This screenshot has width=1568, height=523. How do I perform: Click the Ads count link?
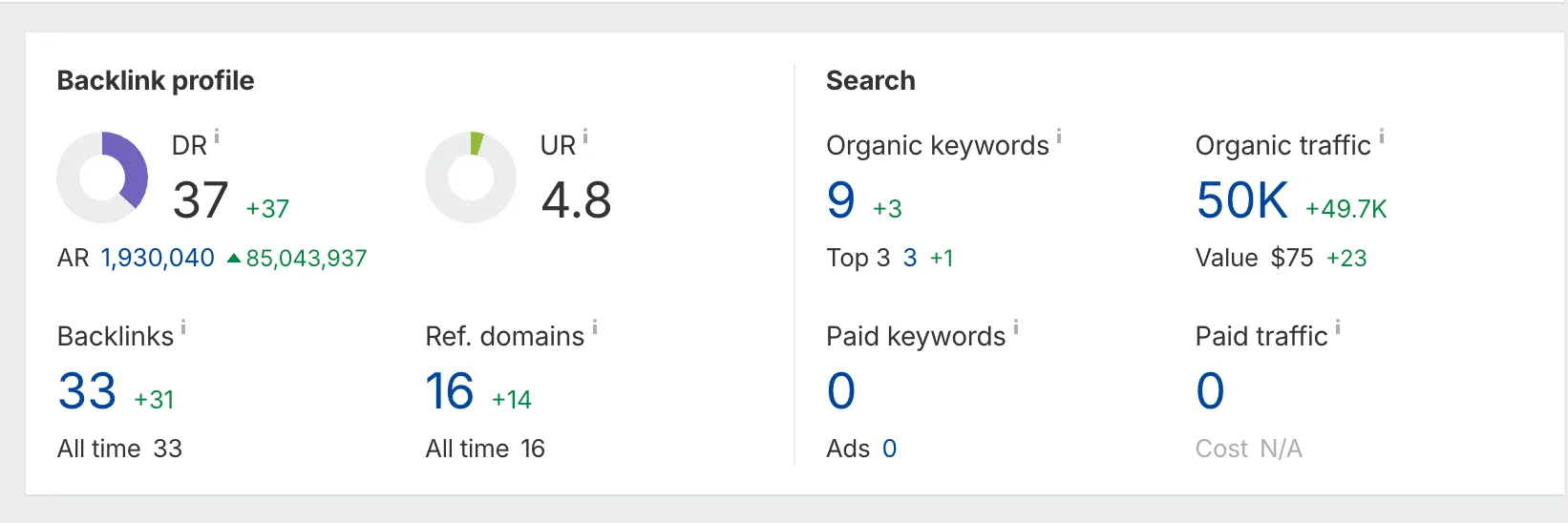(889, 450)
